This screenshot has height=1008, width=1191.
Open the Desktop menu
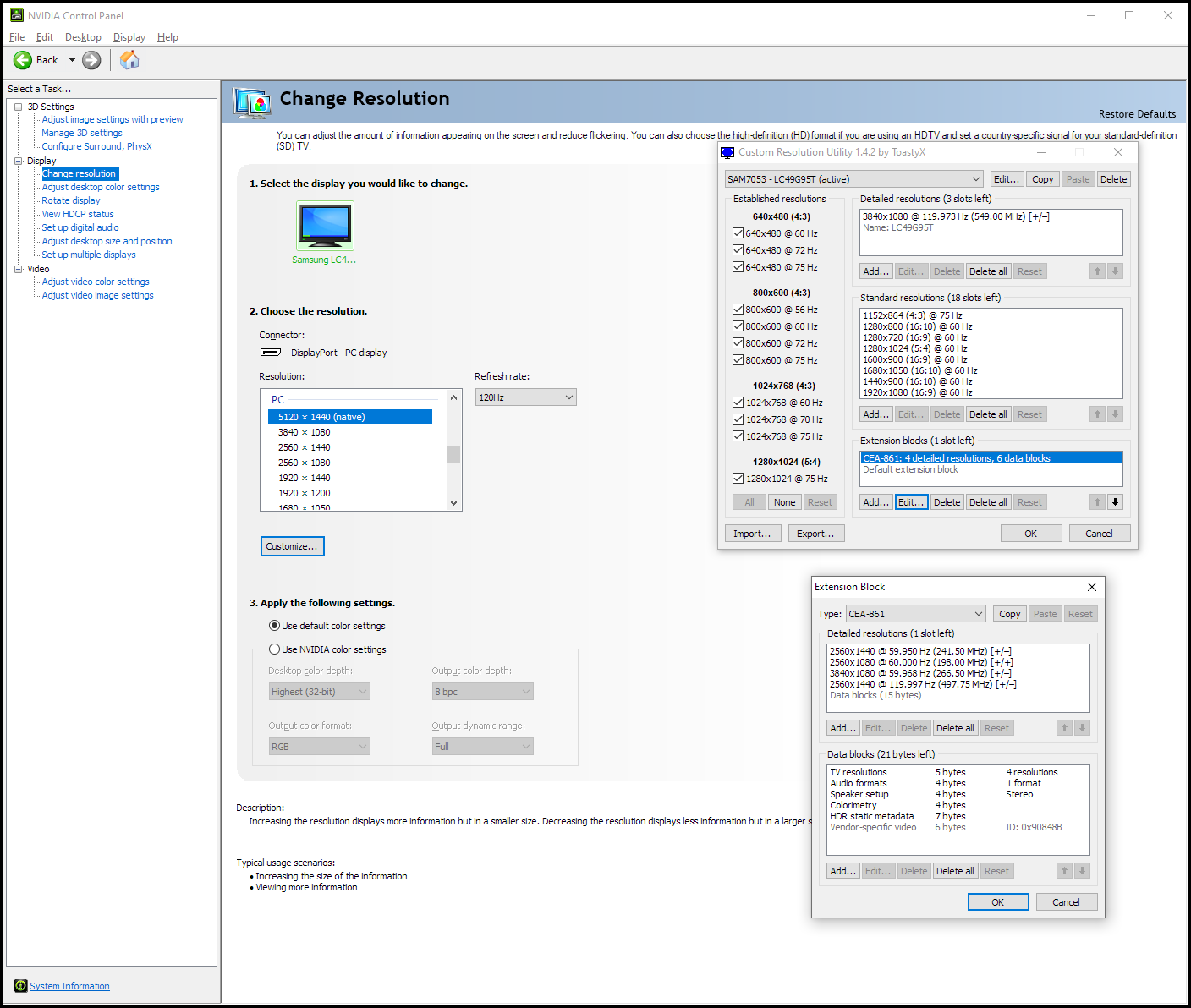tap(83, 37)
